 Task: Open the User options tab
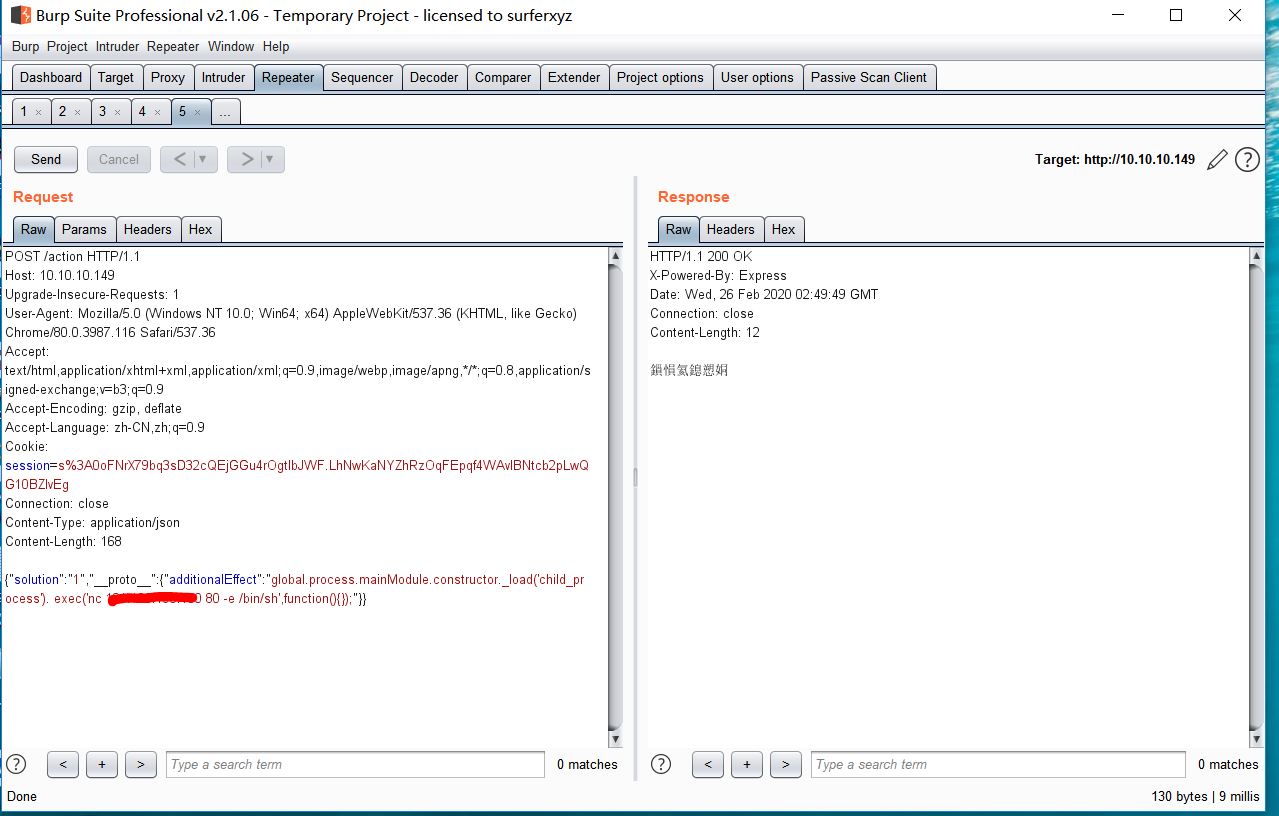(757, 77)
